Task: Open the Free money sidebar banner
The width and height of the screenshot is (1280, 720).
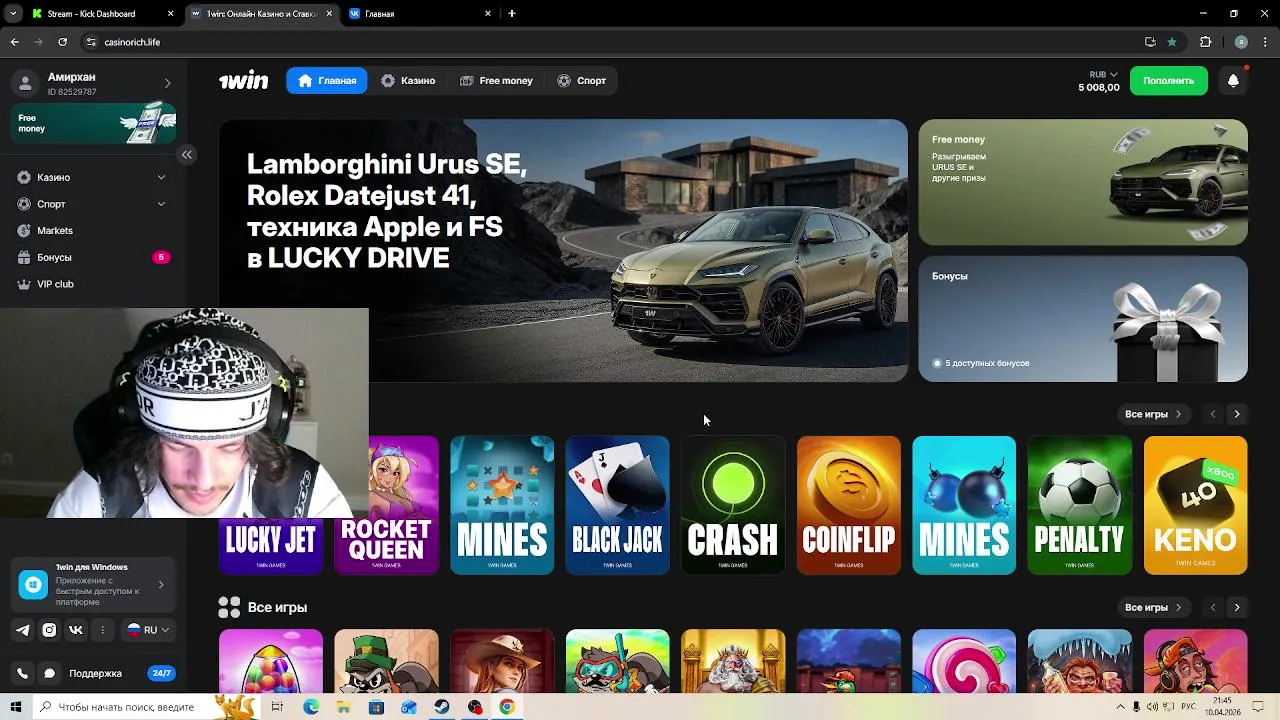Action: [94, 124]
